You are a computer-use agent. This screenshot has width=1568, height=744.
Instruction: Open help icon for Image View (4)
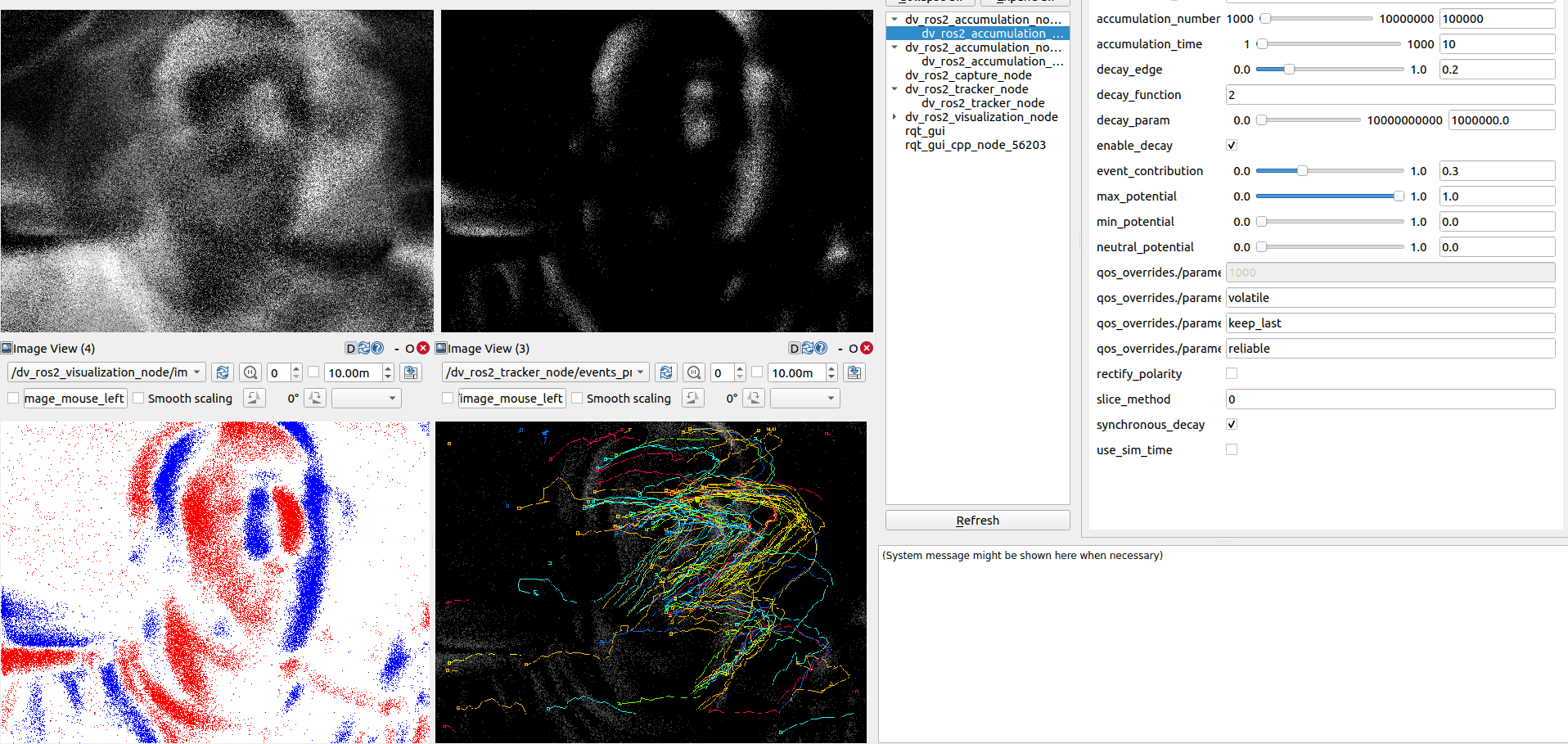377,349
